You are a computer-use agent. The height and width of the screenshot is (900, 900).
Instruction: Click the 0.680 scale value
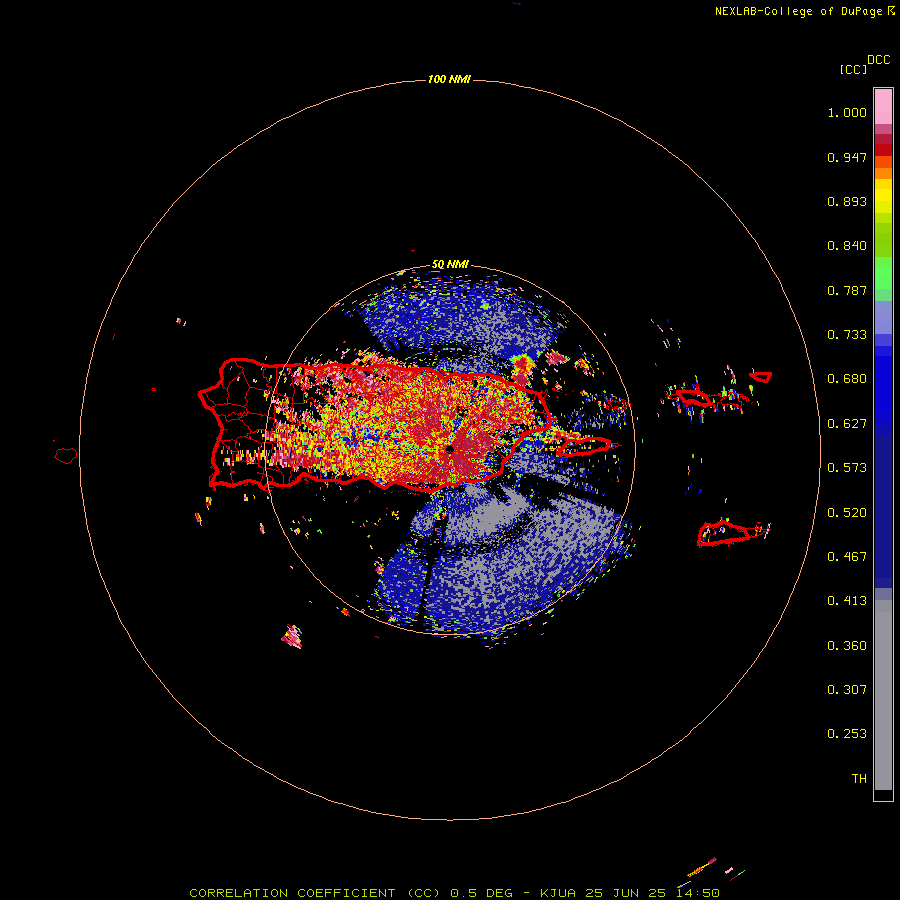[x=847, y=379]
